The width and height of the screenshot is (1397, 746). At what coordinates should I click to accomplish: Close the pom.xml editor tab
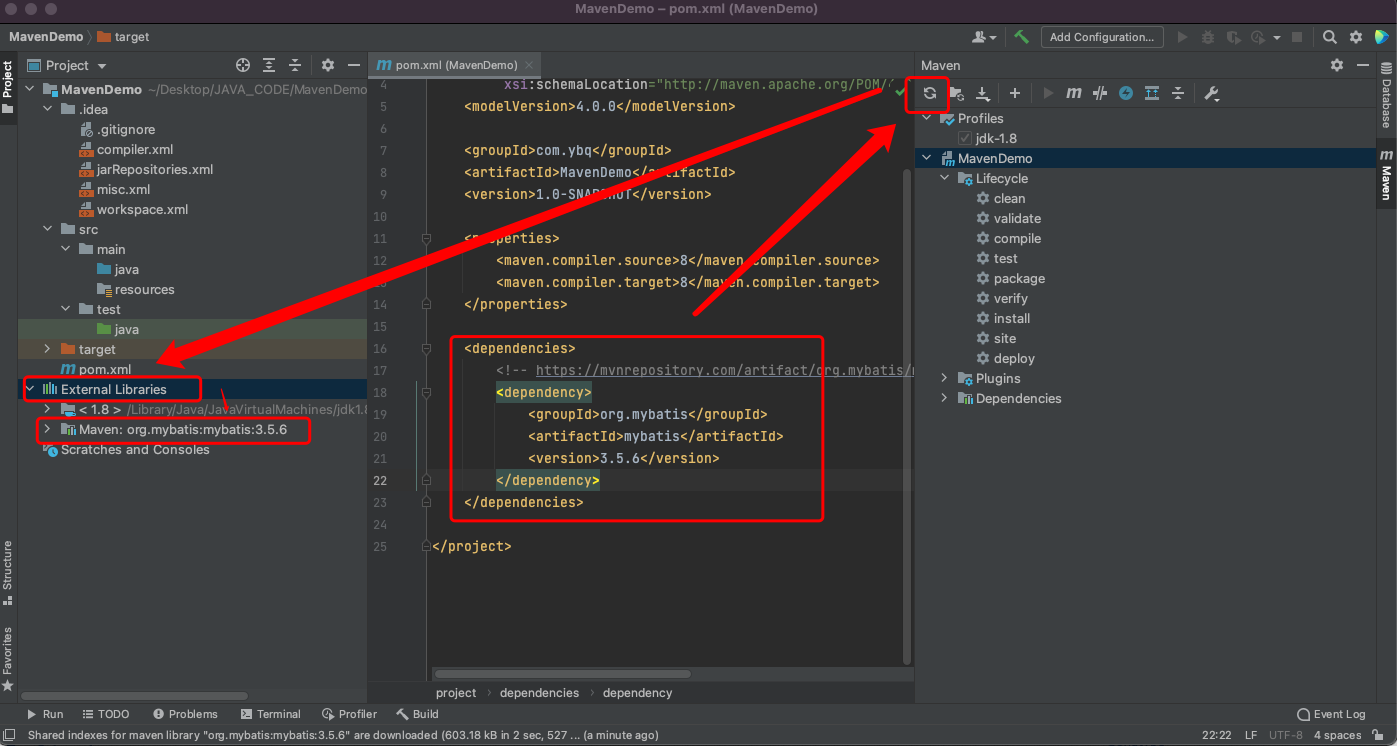[531, 65]
